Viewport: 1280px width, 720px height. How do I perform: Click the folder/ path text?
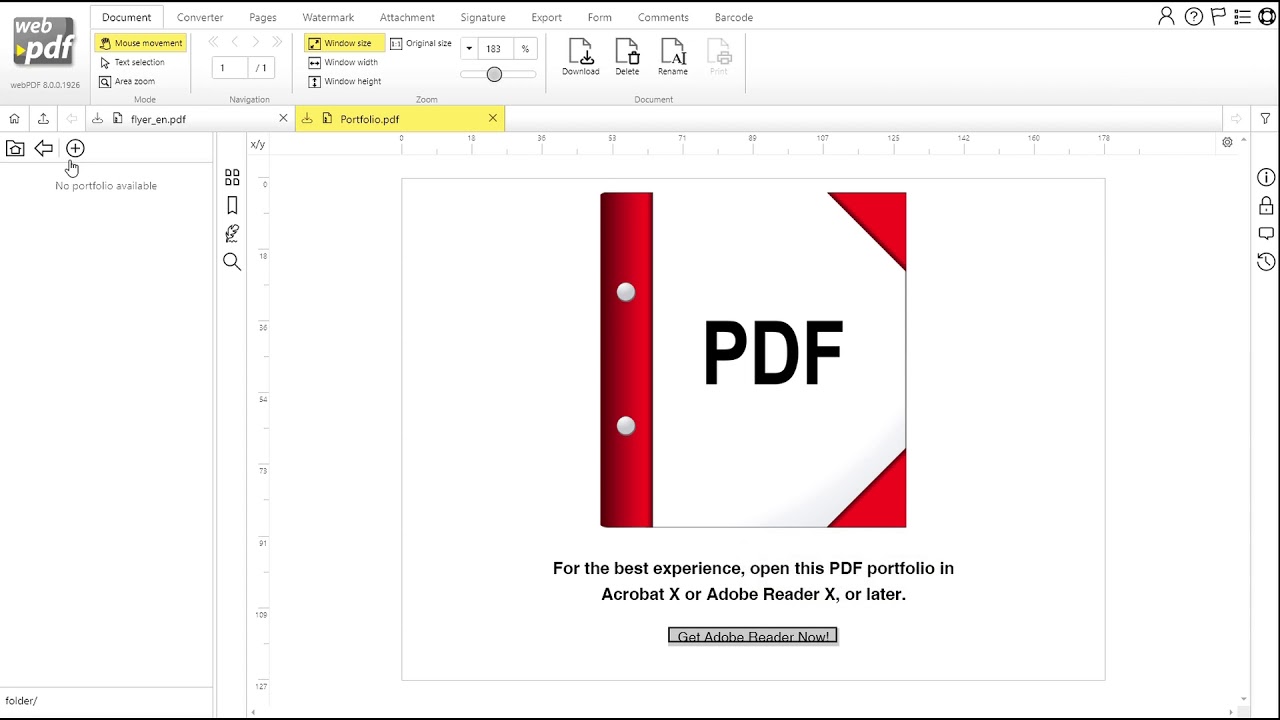click(21, 701)
